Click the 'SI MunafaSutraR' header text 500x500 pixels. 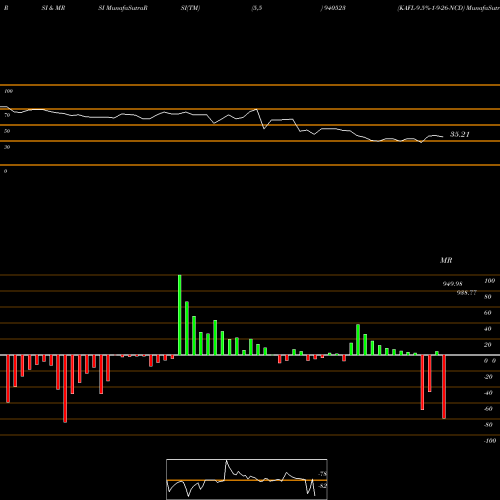pyautogui.click(x=123, y=8)
